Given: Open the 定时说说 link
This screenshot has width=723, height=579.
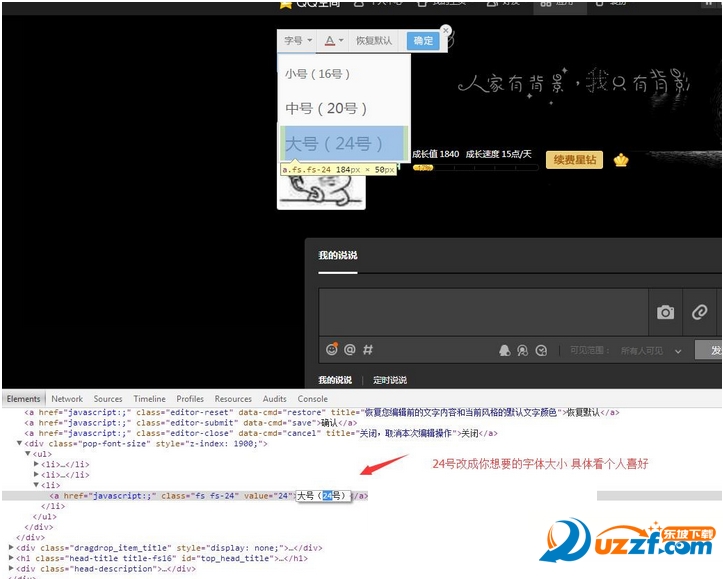Looking at the screenshot, I should click(390, 380).
